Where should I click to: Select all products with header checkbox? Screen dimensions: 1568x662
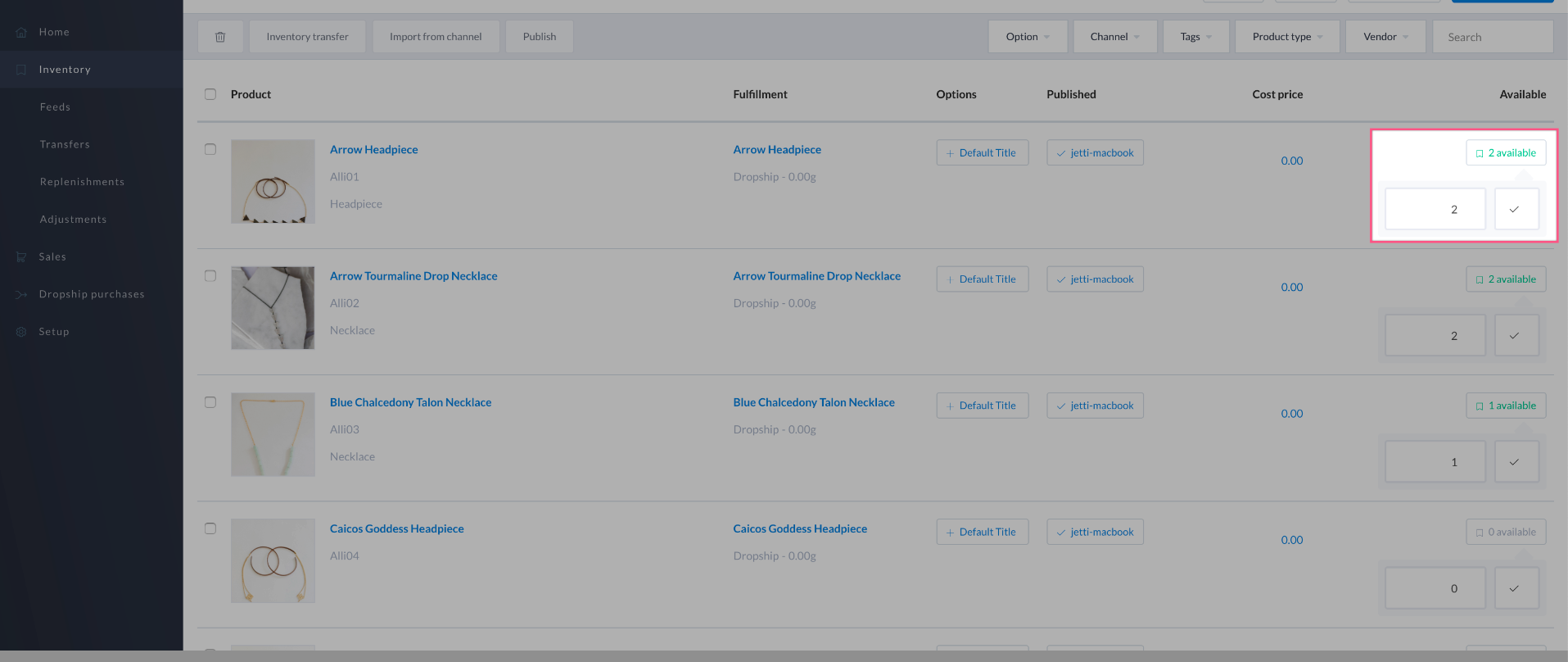(x=210, y=94)
